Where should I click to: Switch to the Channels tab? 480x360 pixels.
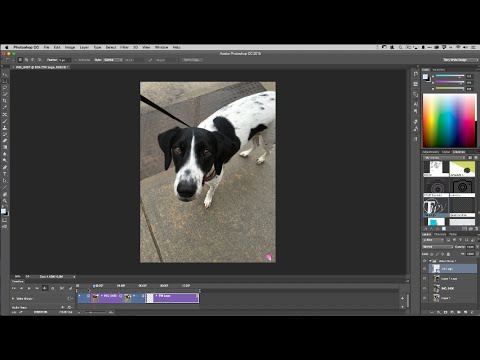click(440, 234)
